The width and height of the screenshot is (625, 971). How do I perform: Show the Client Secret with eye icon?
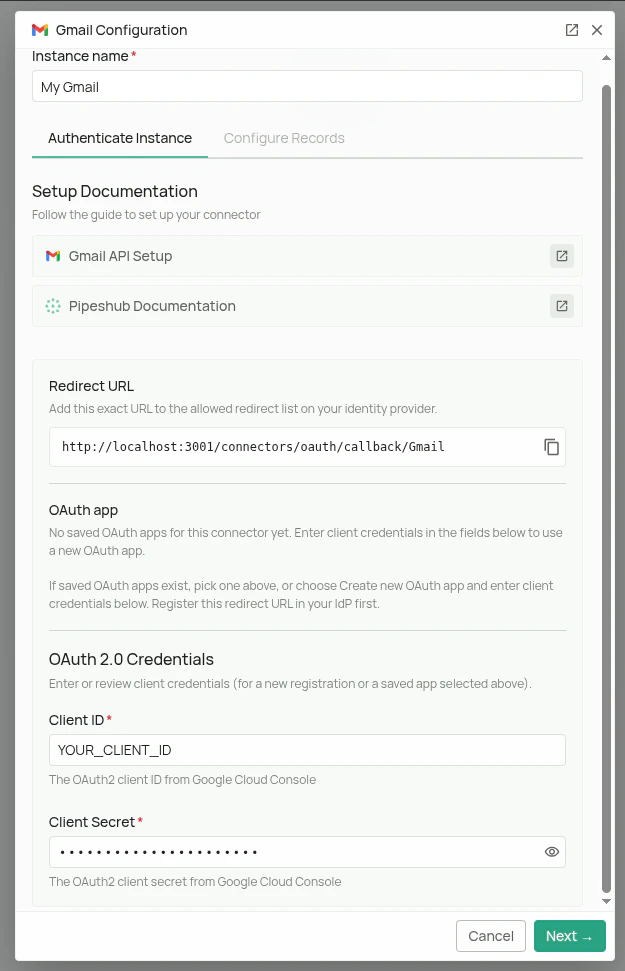[551, 851]
